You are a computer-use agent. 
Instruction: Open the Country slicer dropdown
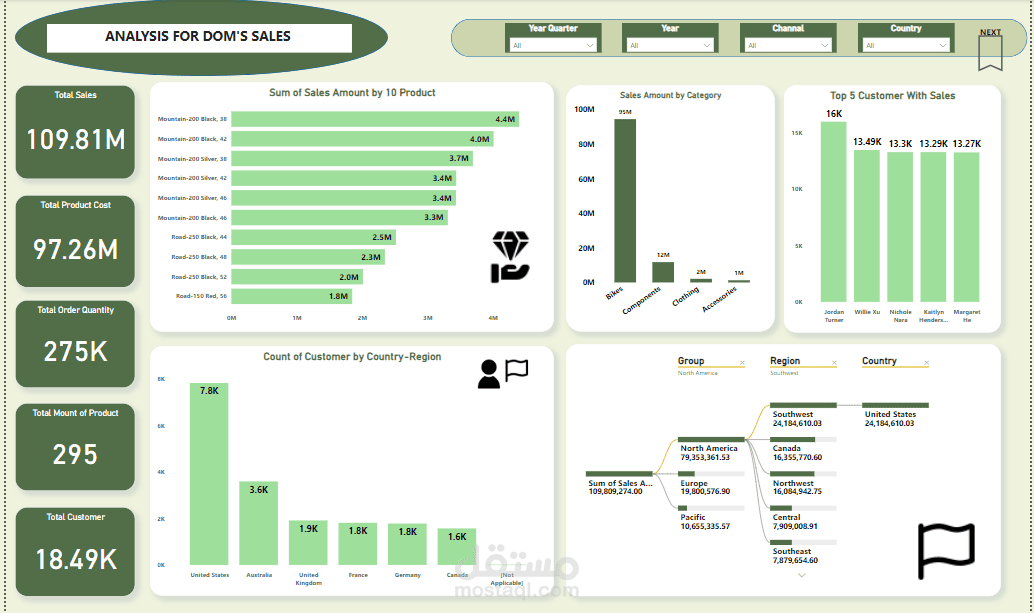[906, 45]
